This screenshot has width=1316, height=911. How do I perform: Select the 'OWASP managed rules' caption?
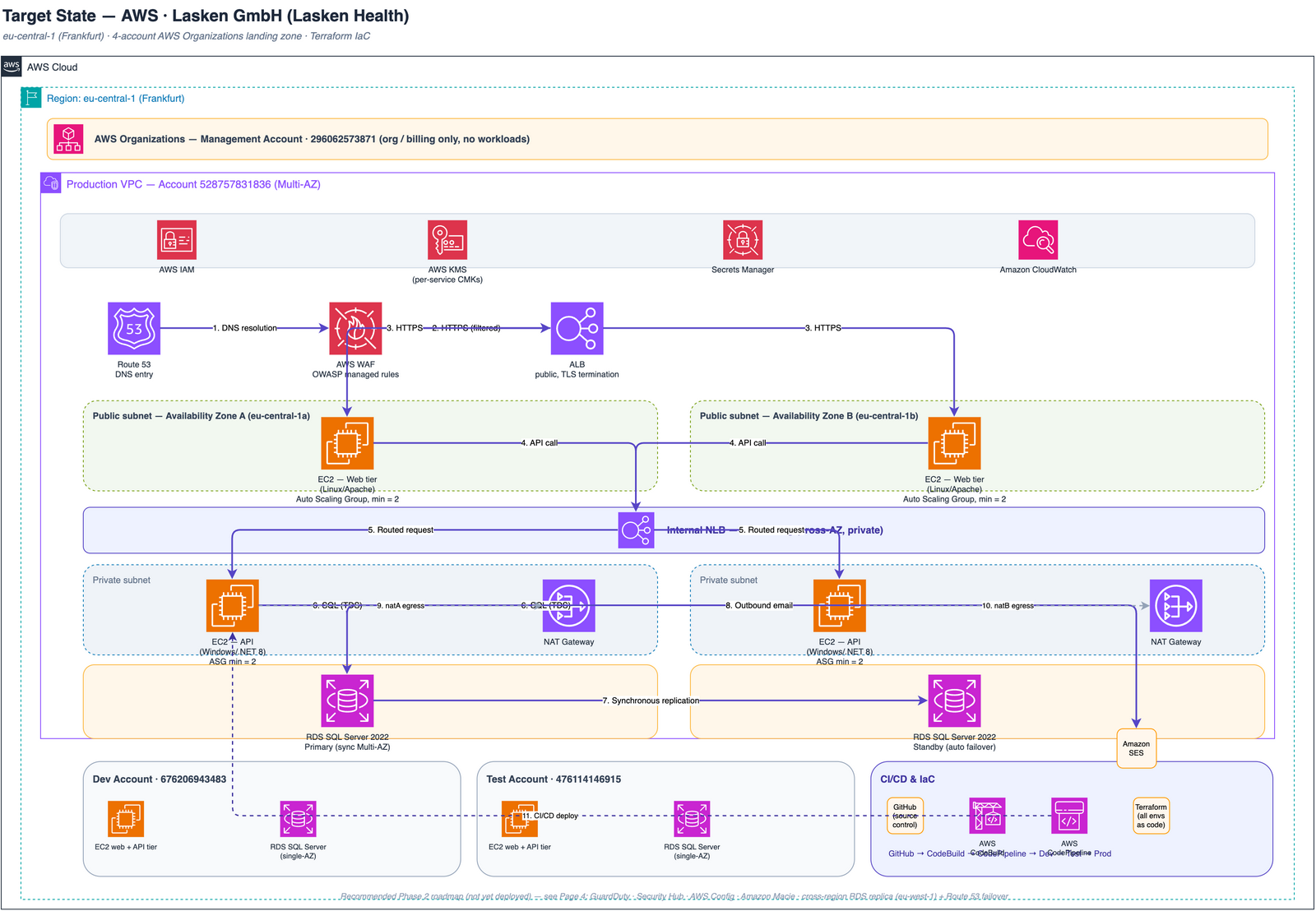[x=355, y=375]
